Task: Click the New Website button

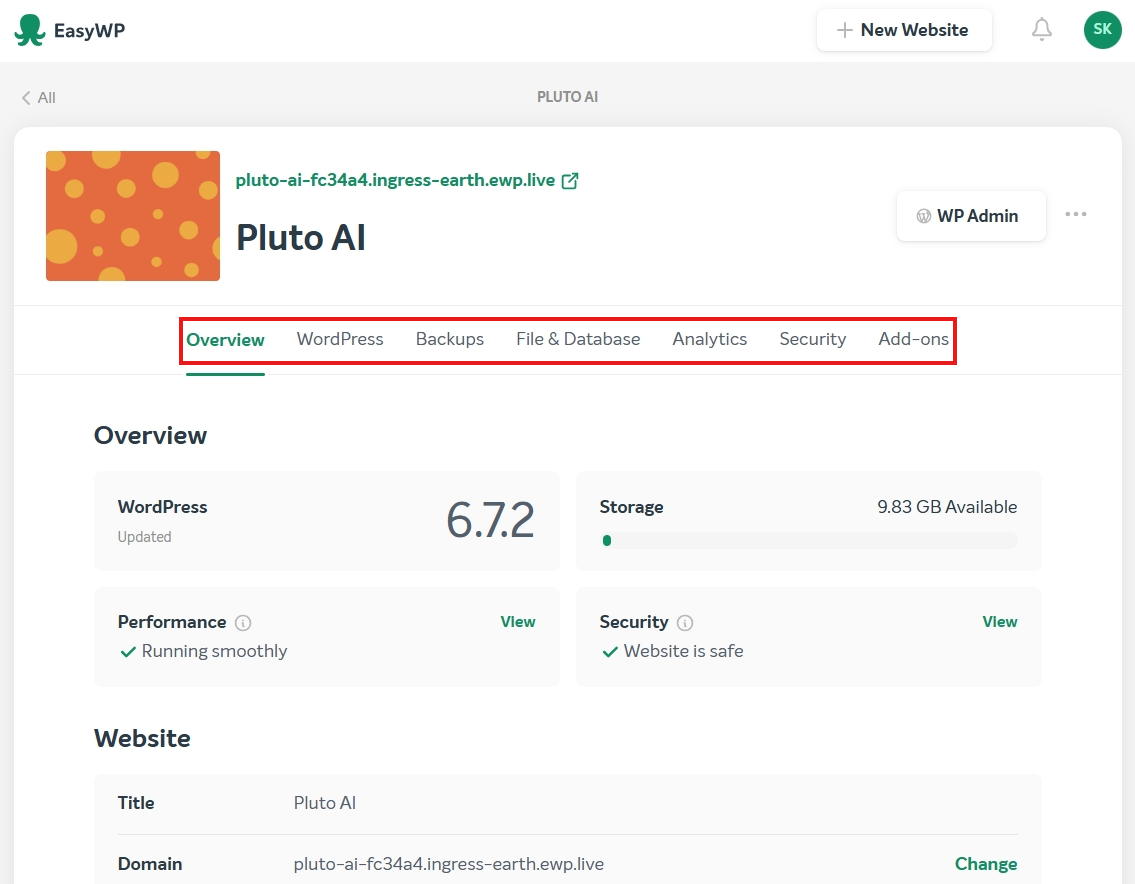Action: [x=904, y=30]
